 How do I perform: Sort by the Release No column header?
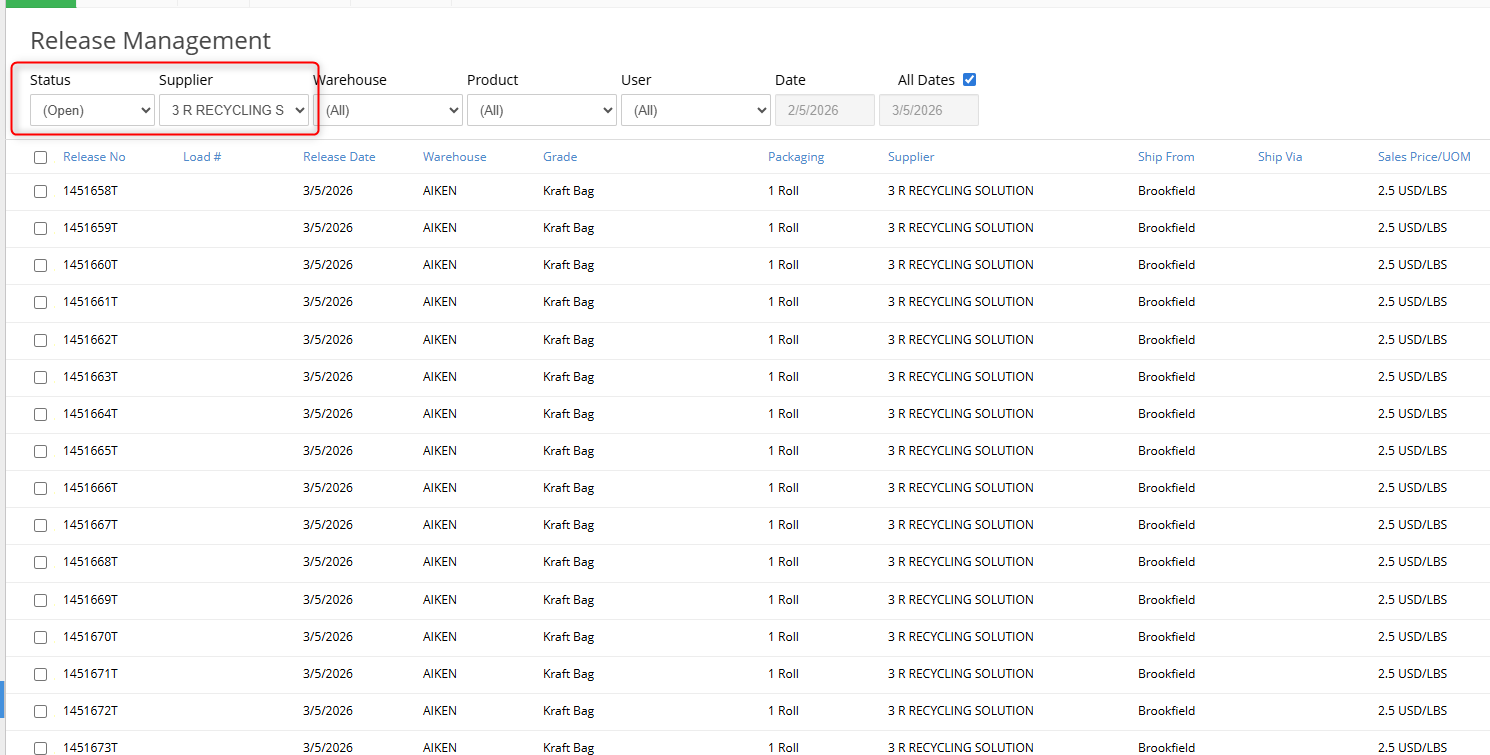(94, 157)
